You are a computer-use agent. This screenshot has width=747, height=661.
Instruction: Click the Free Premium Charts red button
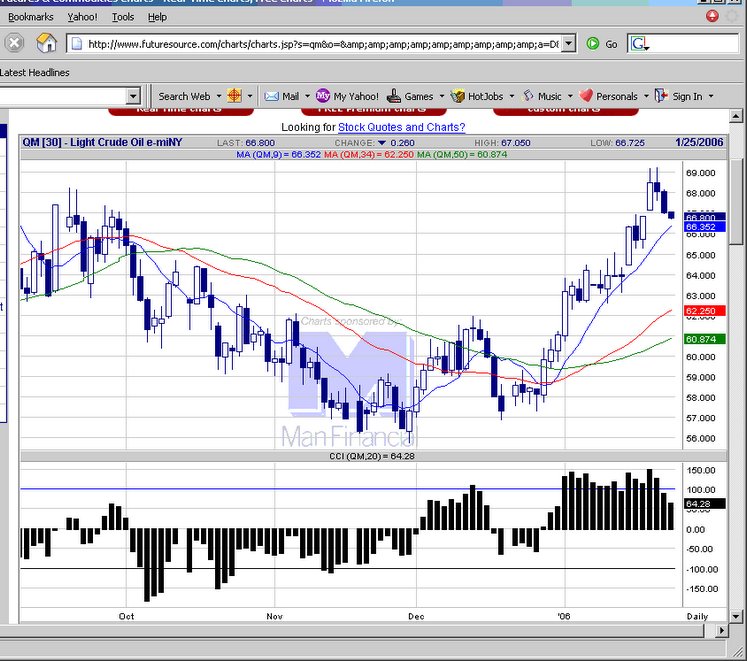point(374,110)
